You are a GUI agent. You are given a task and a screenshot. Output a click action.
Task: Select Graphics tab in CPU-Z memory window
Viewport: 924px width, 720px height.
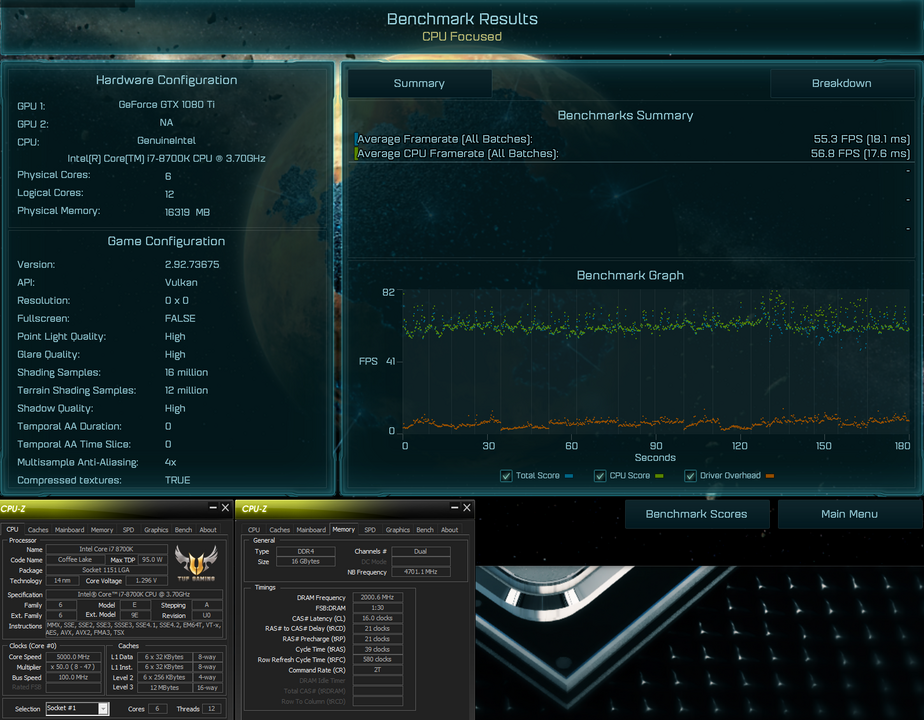tap(398, 530)
